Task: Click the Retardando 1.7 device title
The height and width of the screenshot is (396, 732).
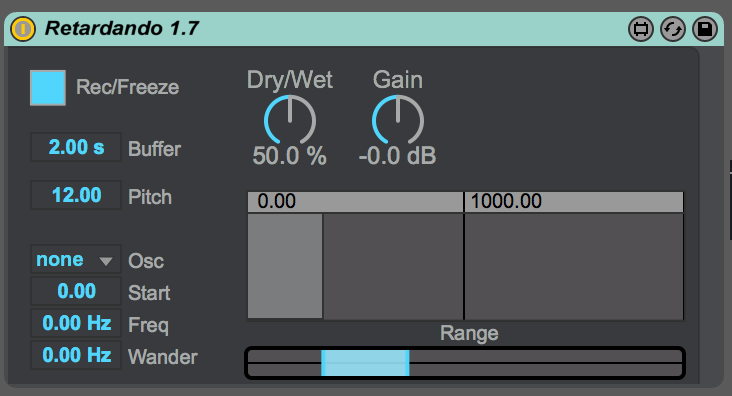Action: tap(122, 28)
